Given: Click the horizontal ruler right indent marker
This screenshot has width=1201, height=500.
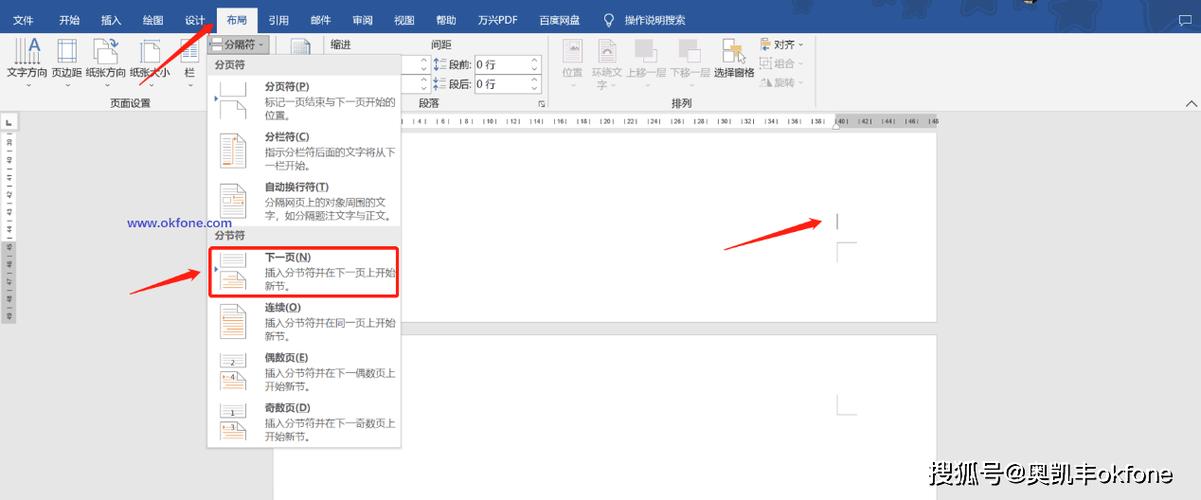Looking at the screenshot, I should [x=837, y=125].
